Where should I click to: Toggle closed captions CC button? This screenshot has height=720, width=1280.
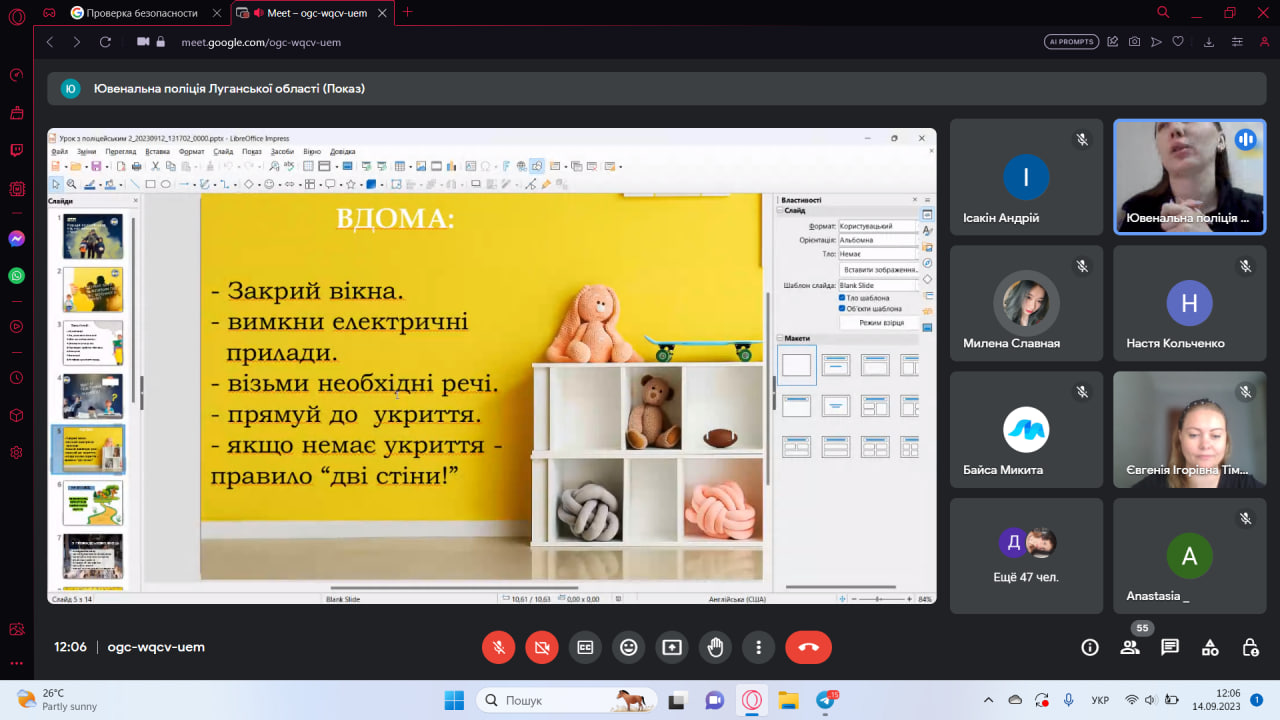pyautogui.click(x=585, y=647)
